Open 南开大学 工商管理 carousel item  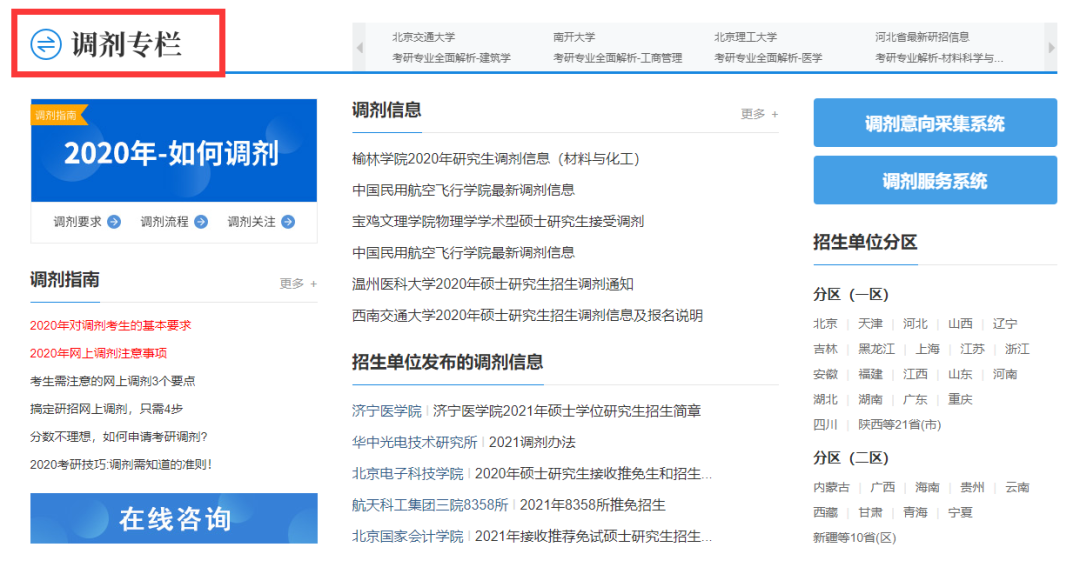tap(617, 48)
